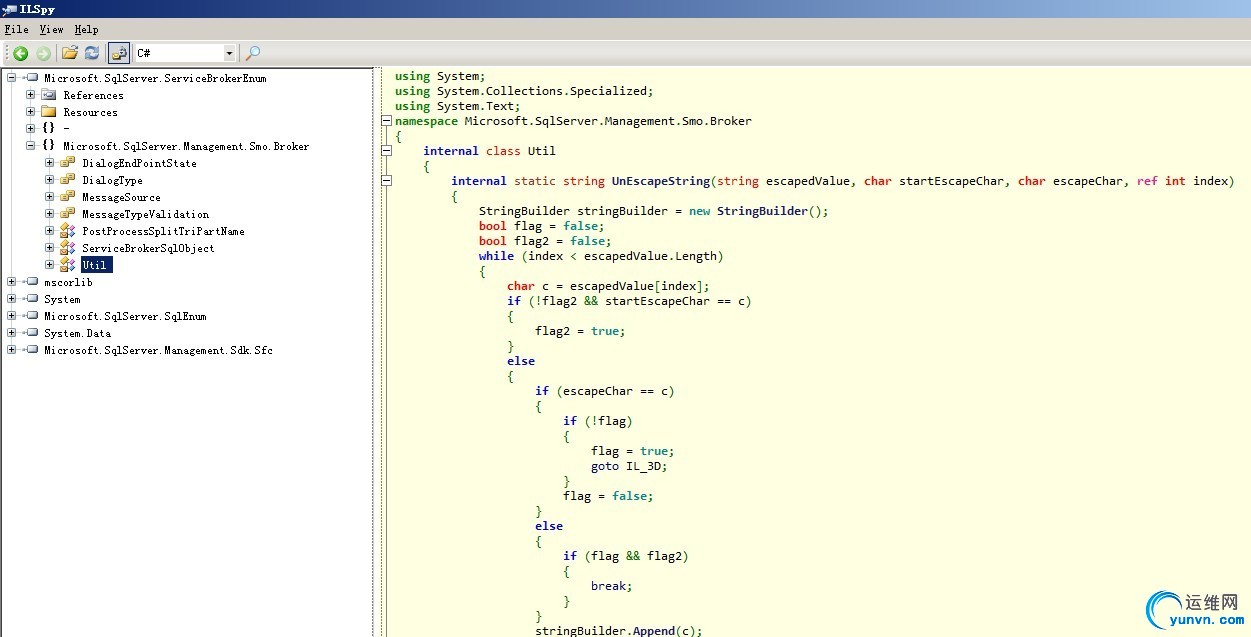
Task: Click the ServiceBrokerSqlObject class icon
Action: (x=68, y=248)
